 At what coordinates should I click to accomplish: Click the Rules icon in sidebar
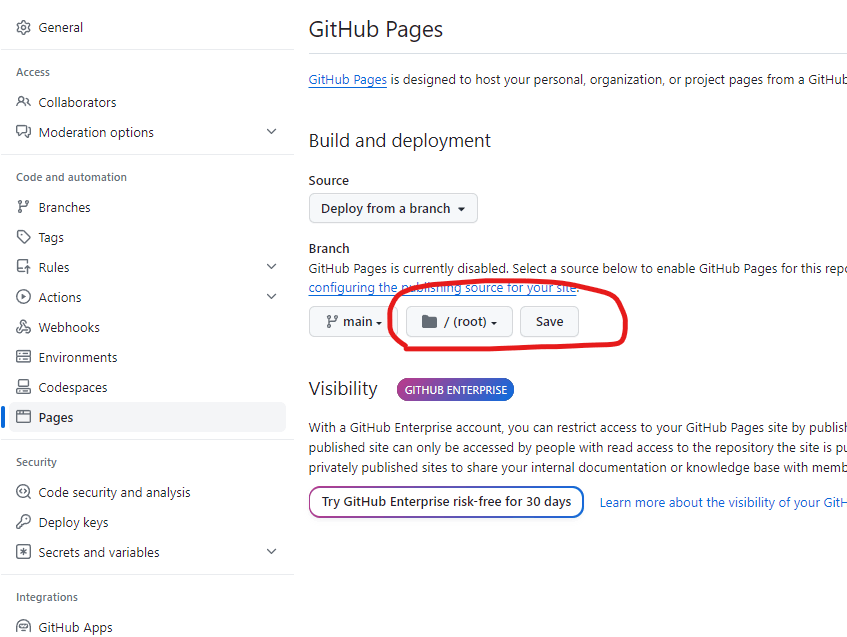[x=23, y=267]
